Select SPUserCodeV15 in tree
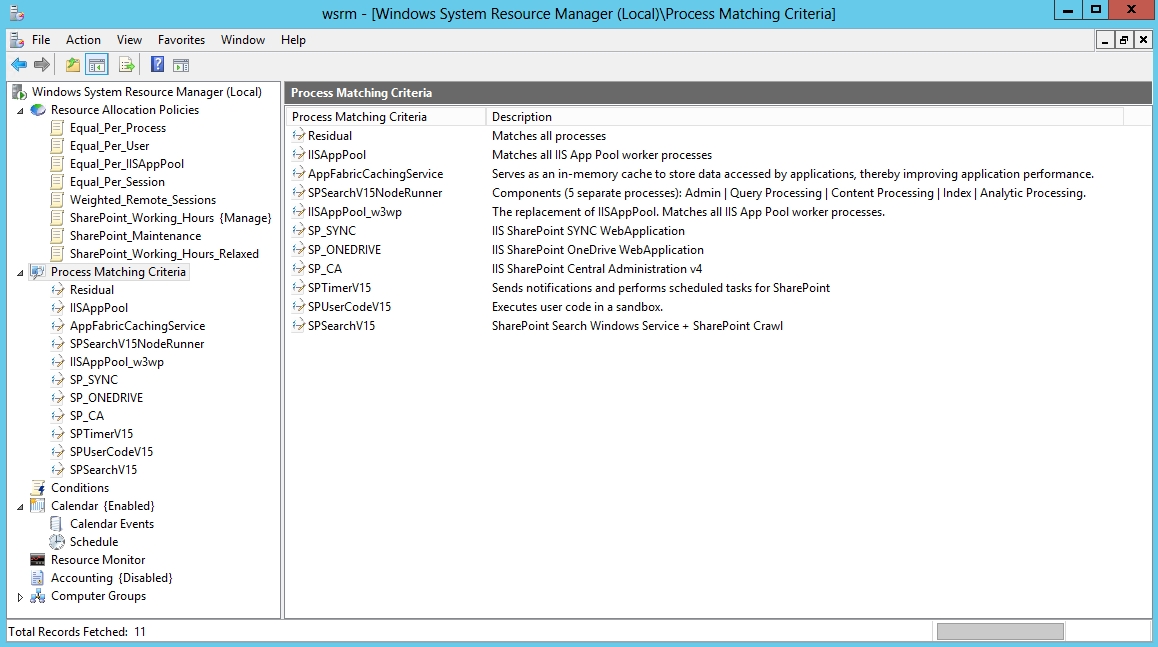Viewport: 1158px width, 647px height. pyautogui.click(x=112, y=452)
